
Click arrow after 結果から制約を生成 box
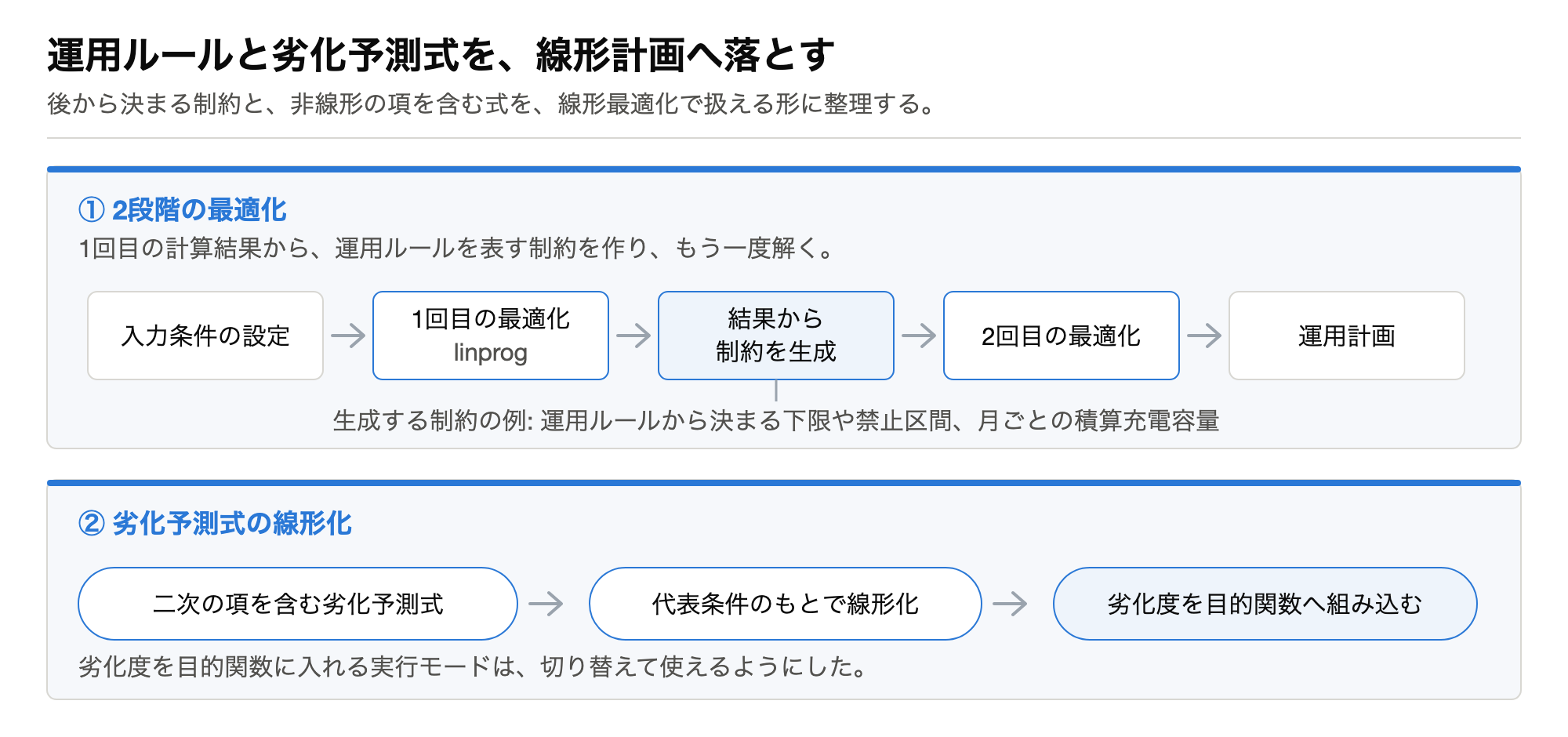point(919,336)
